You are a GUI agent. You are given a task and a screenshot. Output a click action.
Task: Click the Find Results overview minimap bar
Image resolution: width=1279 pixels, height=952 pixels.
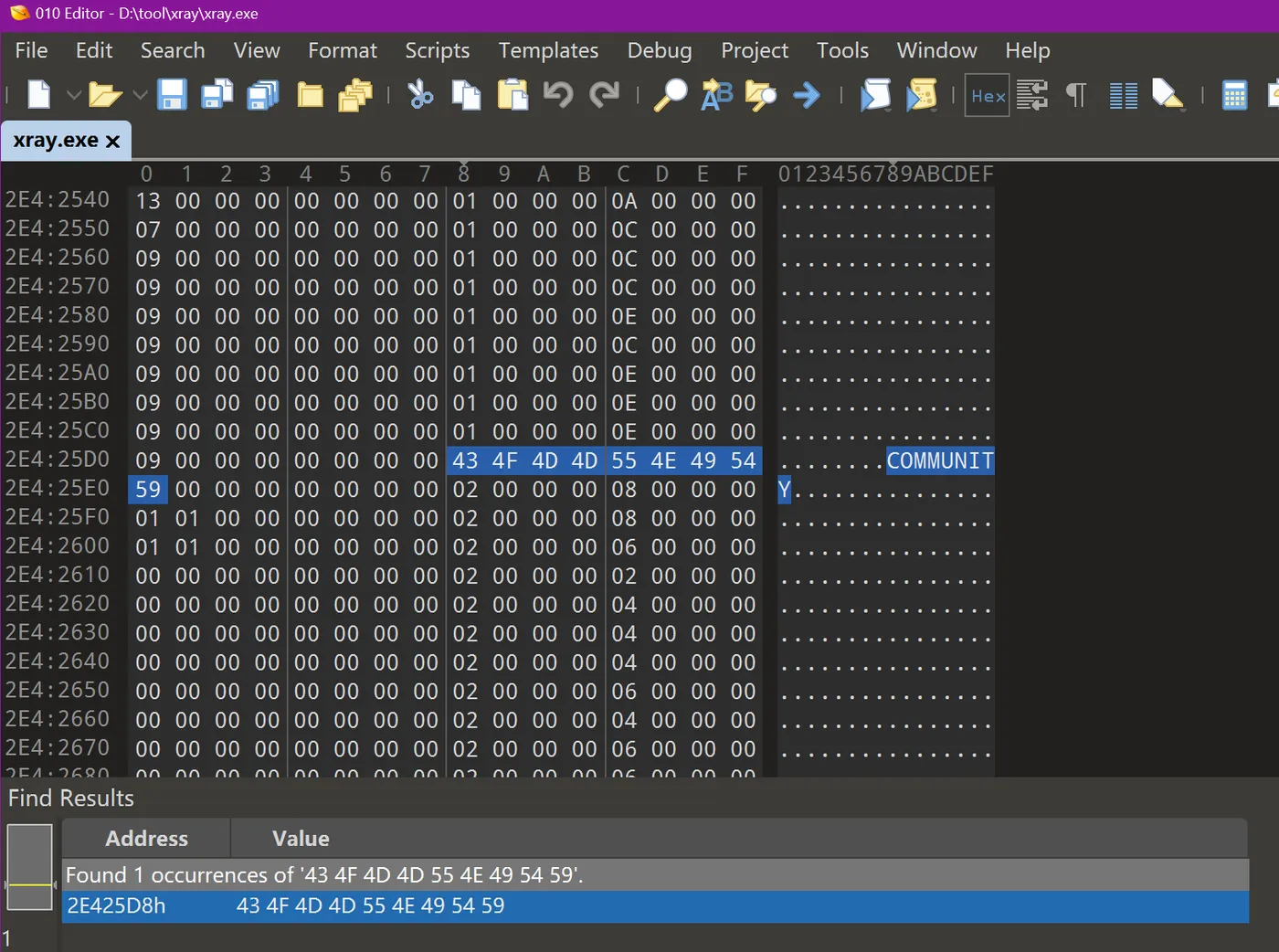(29, 867)
